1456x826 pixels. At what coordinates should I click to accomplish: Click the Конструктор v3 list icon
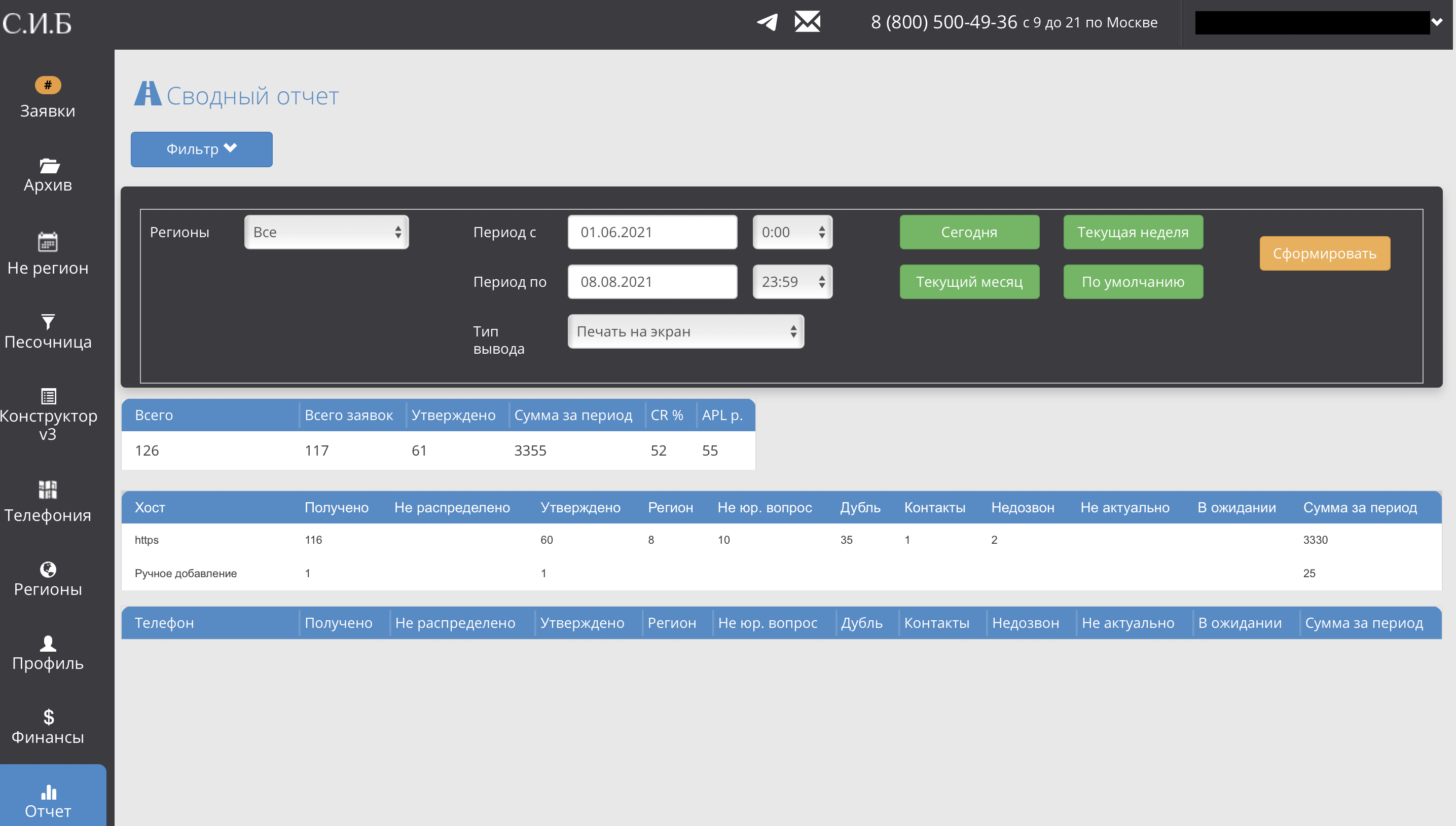tap(49, 396)
